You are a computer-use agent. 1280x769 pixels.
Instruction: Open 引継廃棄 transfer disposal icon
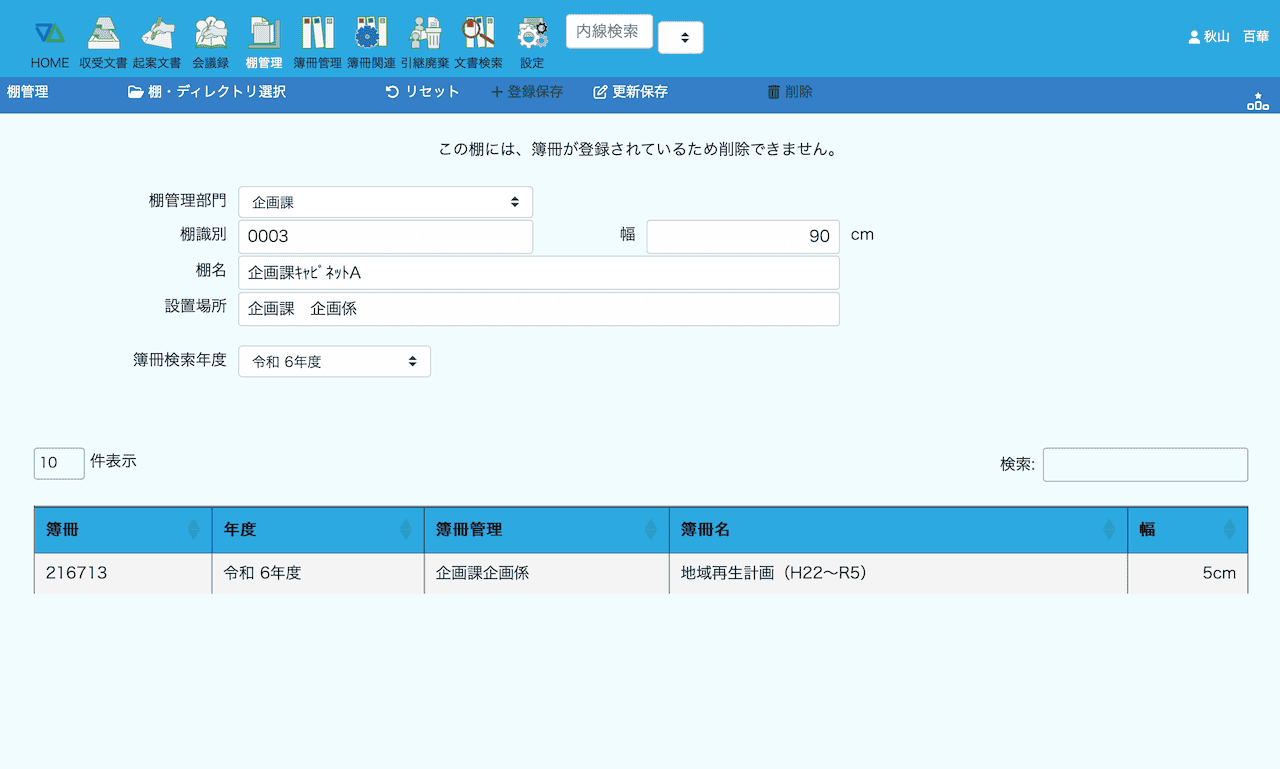point(425,34)
